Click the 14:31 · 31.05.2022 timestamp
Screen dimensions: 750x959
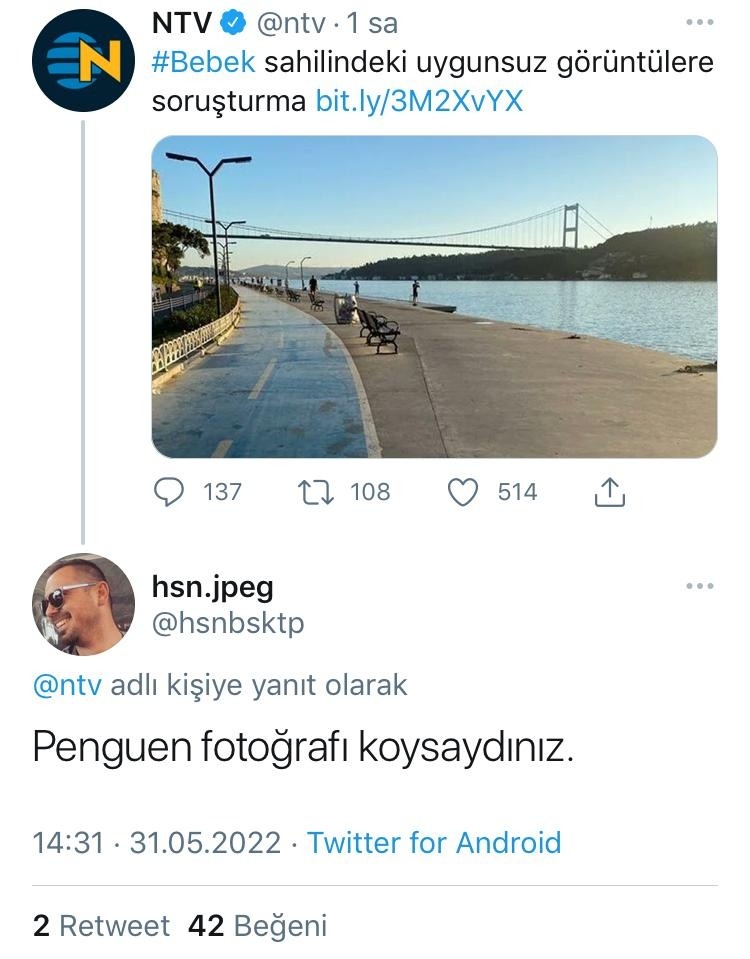156,842
